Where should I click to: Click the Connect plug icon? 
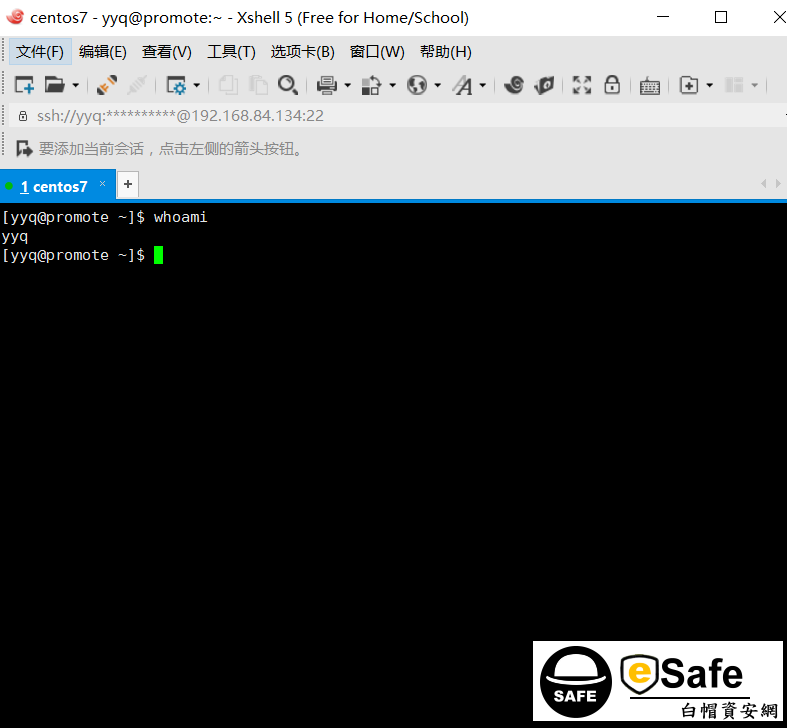pyautogui.click(x=107, y=85)
